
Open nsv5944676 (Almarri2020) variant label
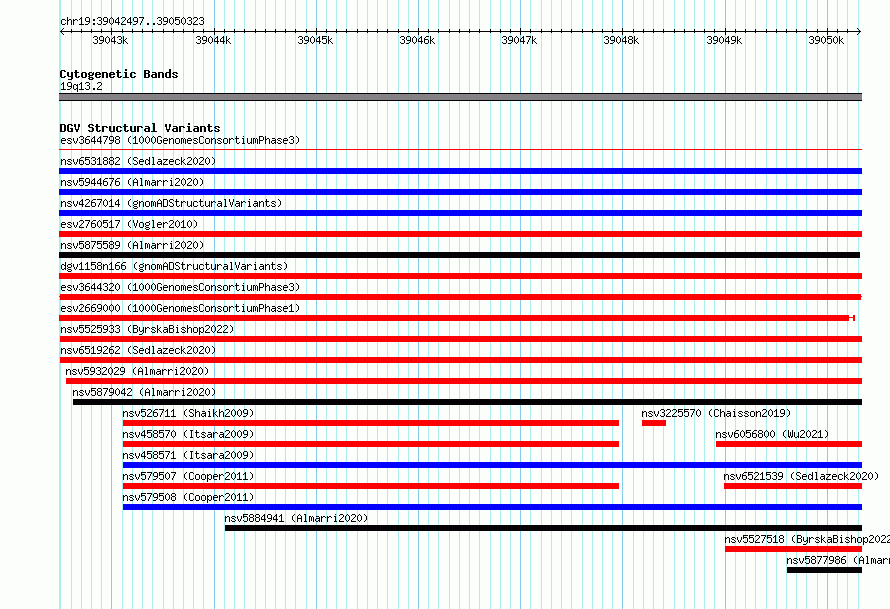[132, 182]
